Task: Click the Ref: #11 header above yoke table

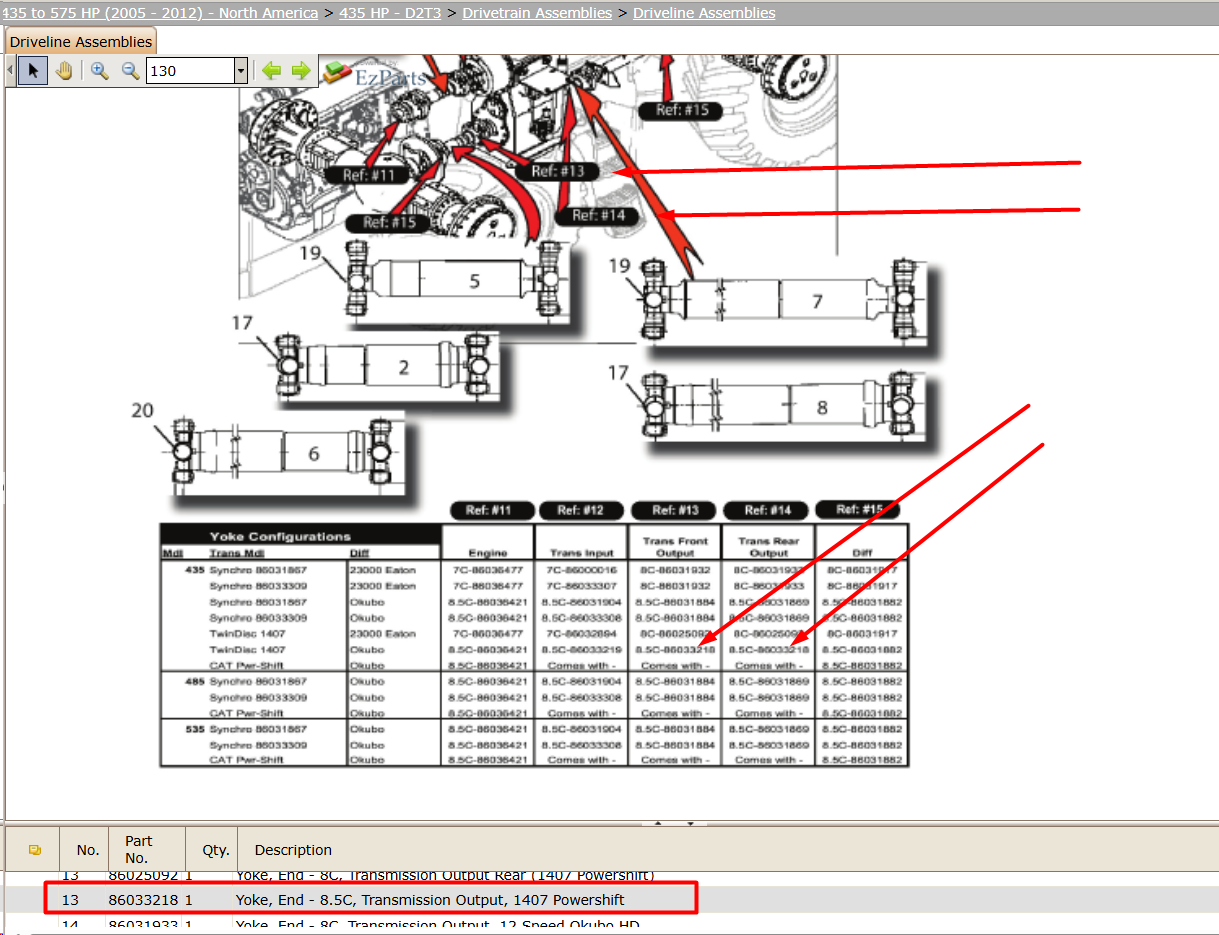Action: point(491,510)
